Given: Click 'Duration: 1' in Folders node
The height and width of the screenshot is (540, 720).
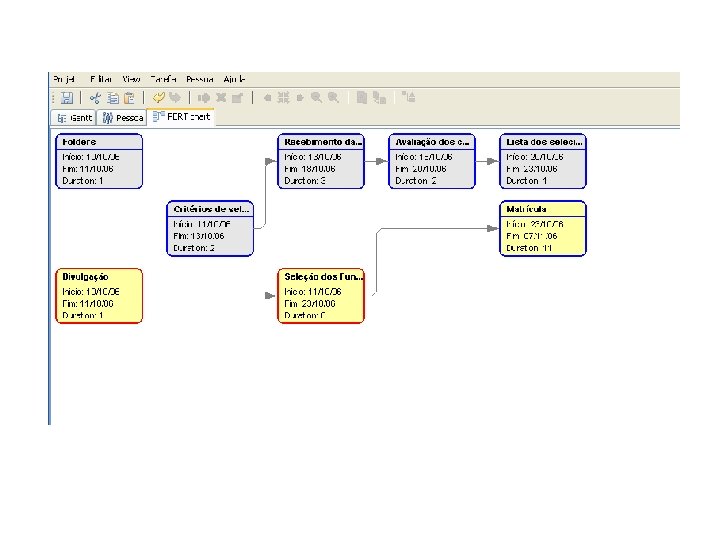Looking at the screenshot, I should coord(83,181).
